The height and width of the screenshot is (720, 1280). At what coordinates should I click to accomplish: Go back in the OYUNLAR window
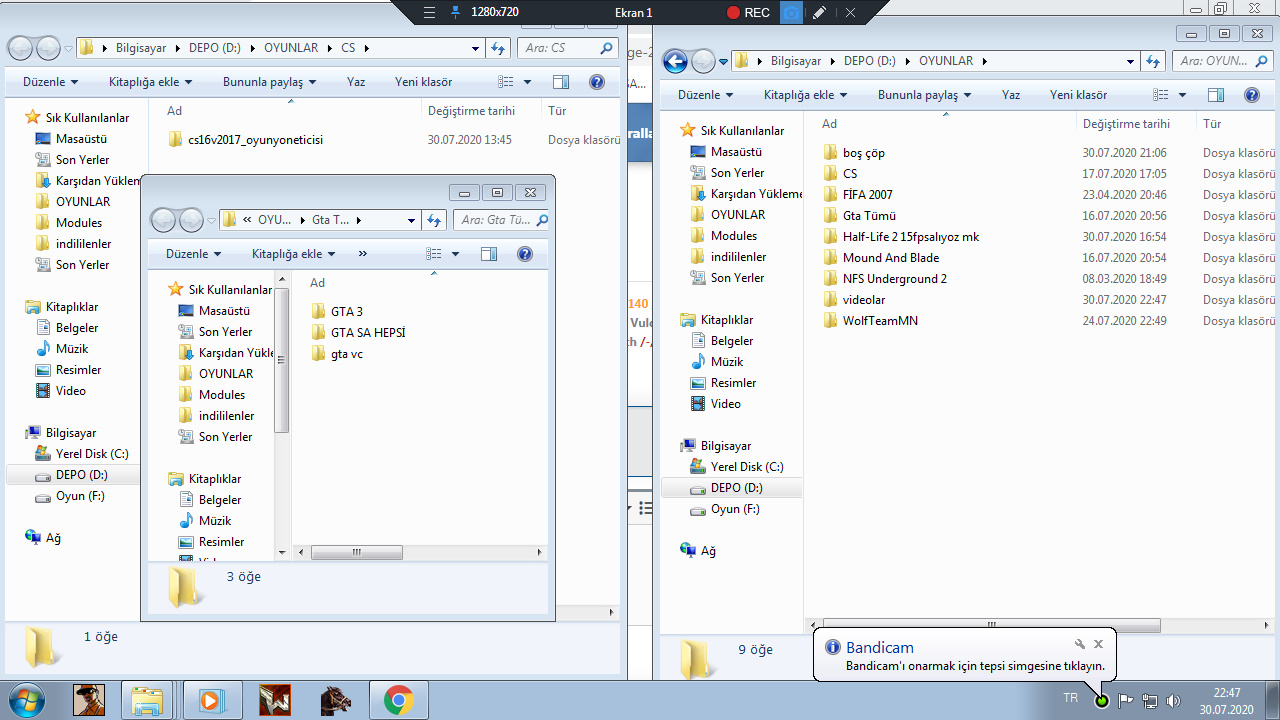tap(675, 61)
